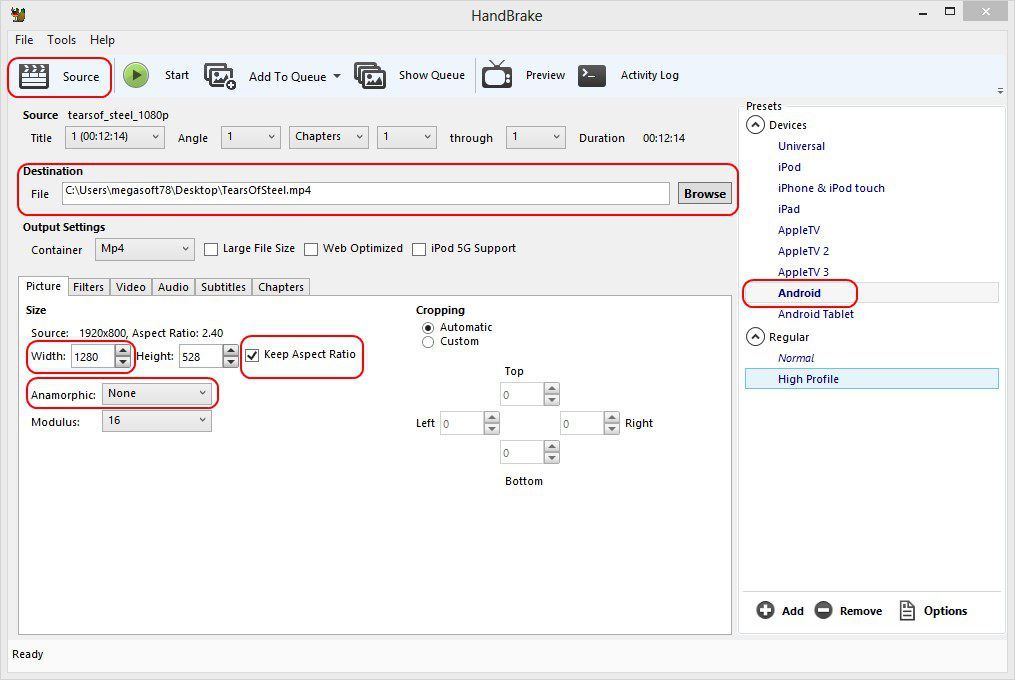Open the Angle dropdown

251,137
